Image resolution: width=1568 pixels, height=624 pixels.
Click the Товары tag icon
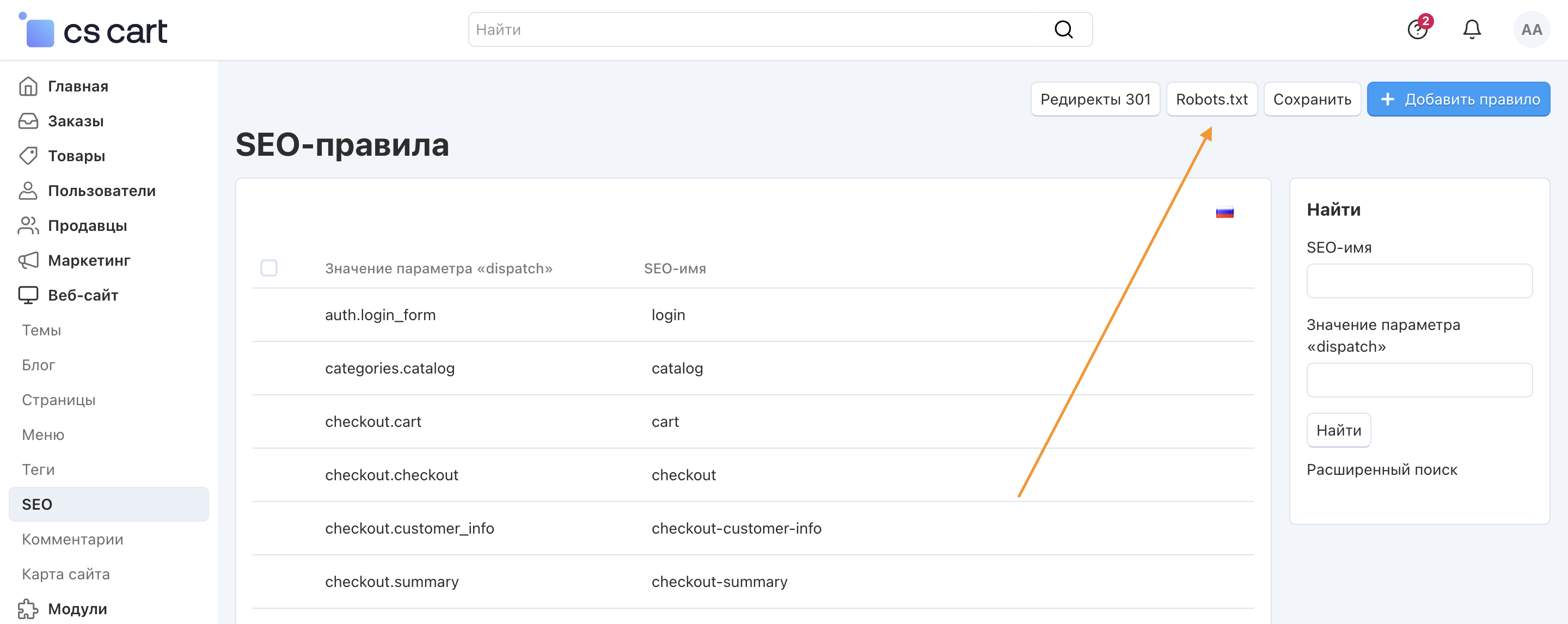(28, 156)
